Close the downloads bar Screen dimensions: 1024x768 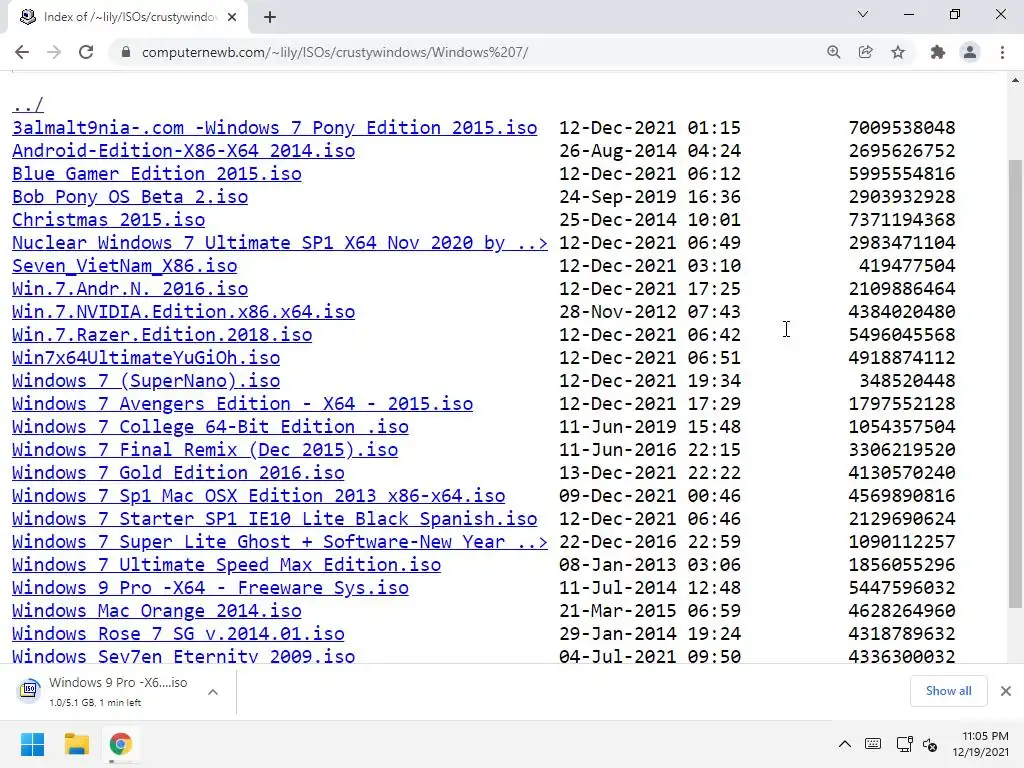point(1006,691)
